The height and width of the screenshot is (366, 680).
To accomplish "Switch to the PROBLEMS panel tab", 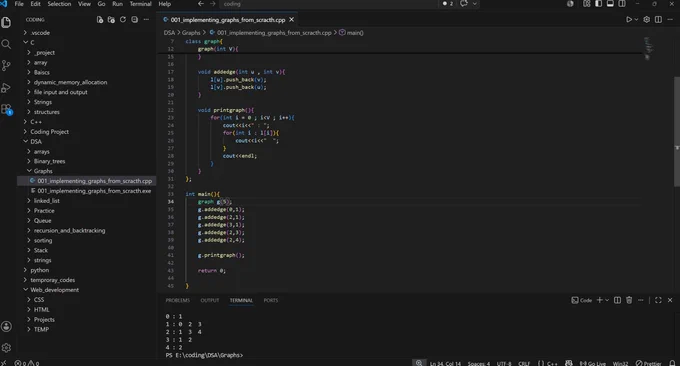I will tap(177, 300).
